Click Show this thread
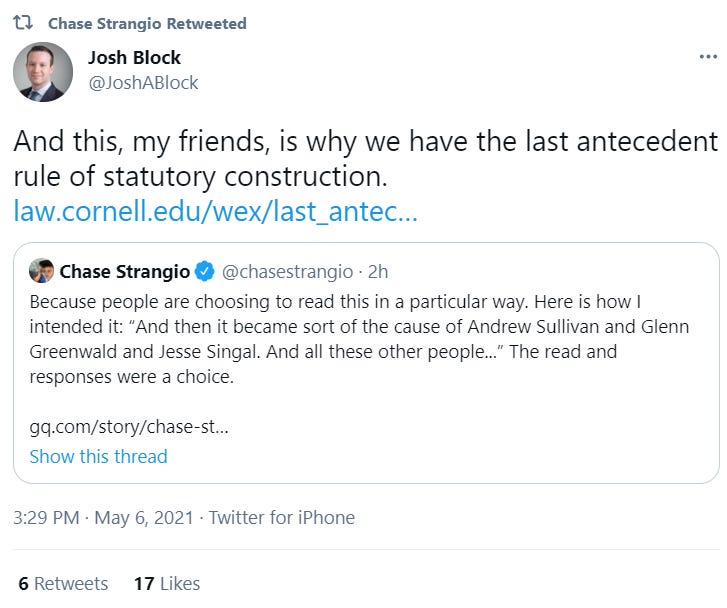Image resolution: width=727 pixels, height=608 pixels. [x=98, y=456]
